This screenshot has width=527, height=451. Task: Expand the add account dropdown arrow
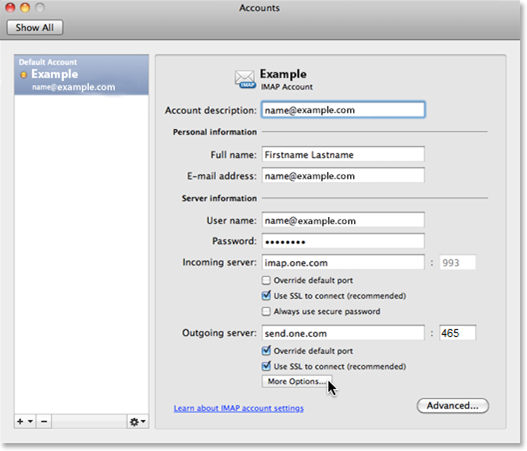(30, 421)
